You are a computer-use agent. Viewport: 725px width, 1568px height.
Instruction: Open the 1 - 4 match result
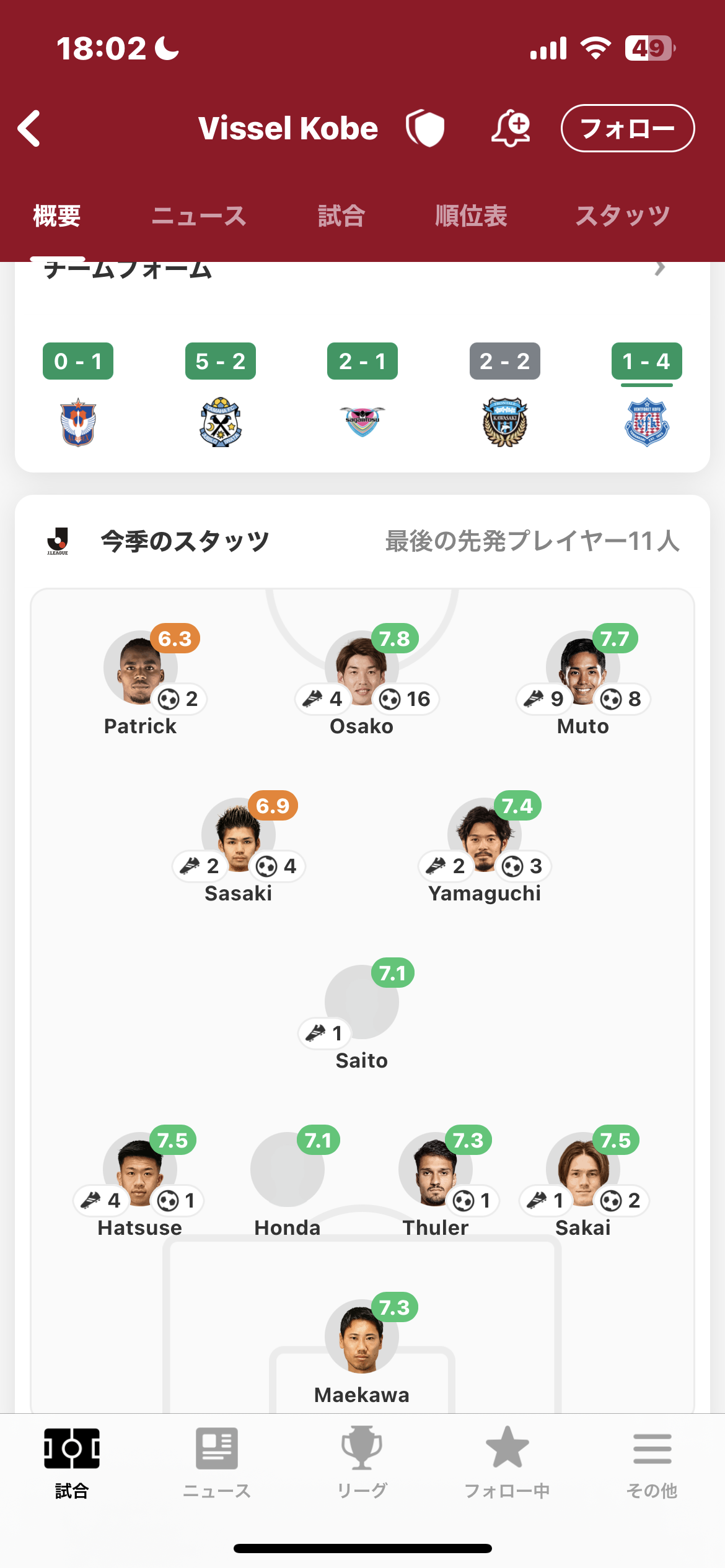(646, 361)
